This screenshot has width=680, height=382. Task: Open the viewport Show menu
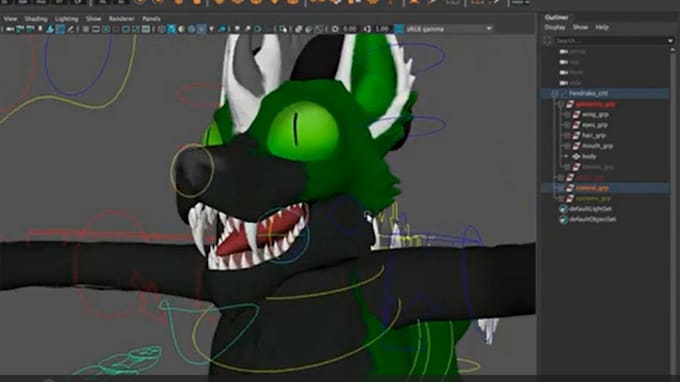[93, 19]
